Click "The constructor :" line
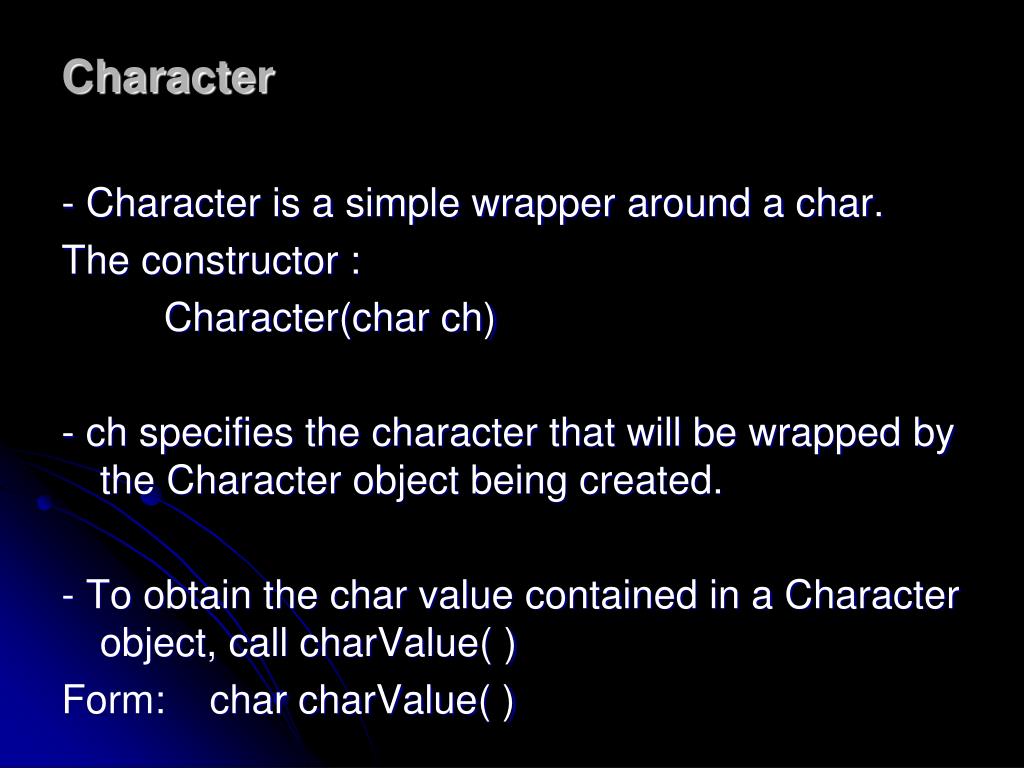This screenshot has height=768, width=1024. click(x=212, y=261)
